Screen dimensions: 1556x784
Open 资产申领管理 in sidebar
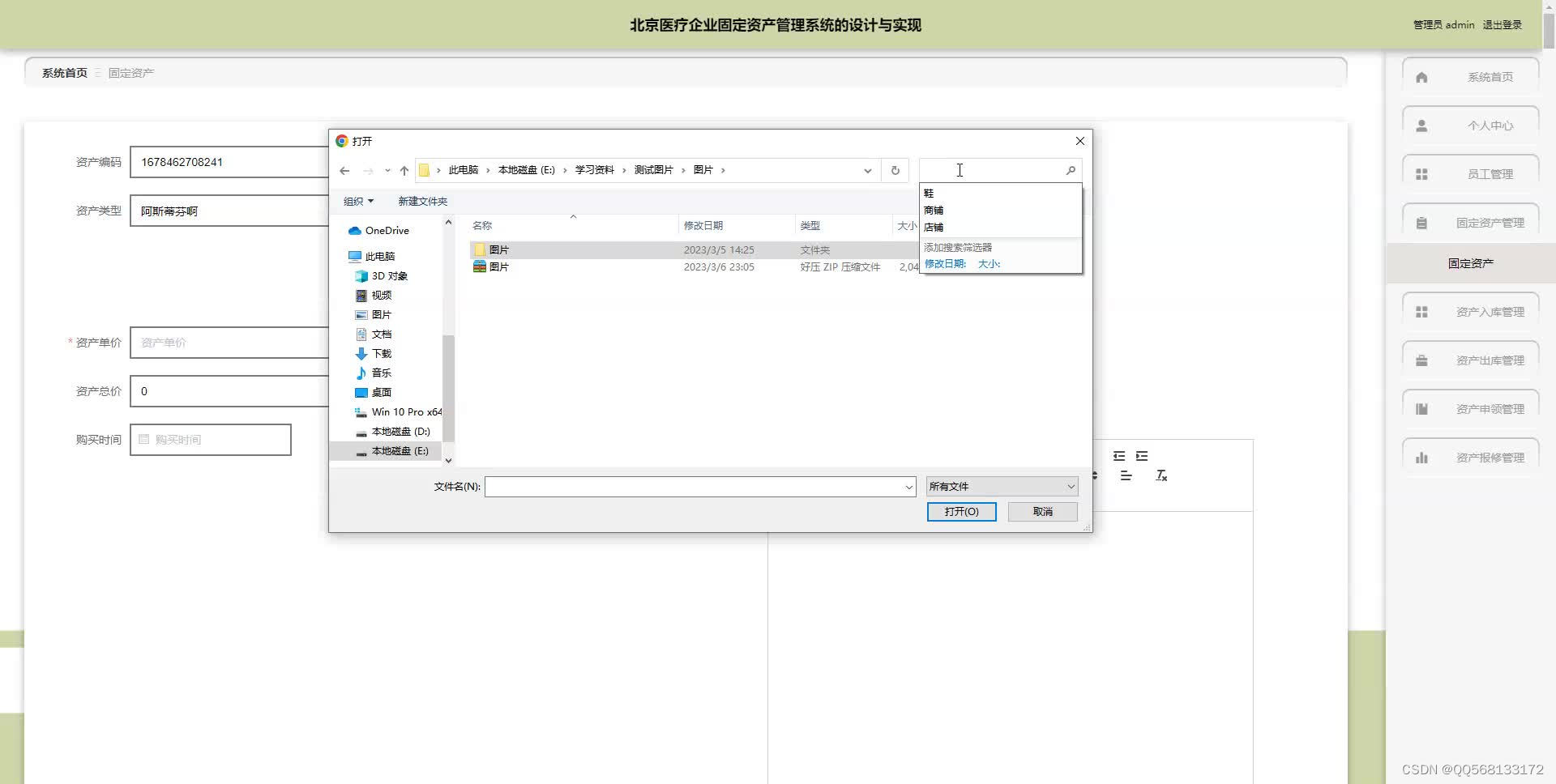(x=1470, y=409)
